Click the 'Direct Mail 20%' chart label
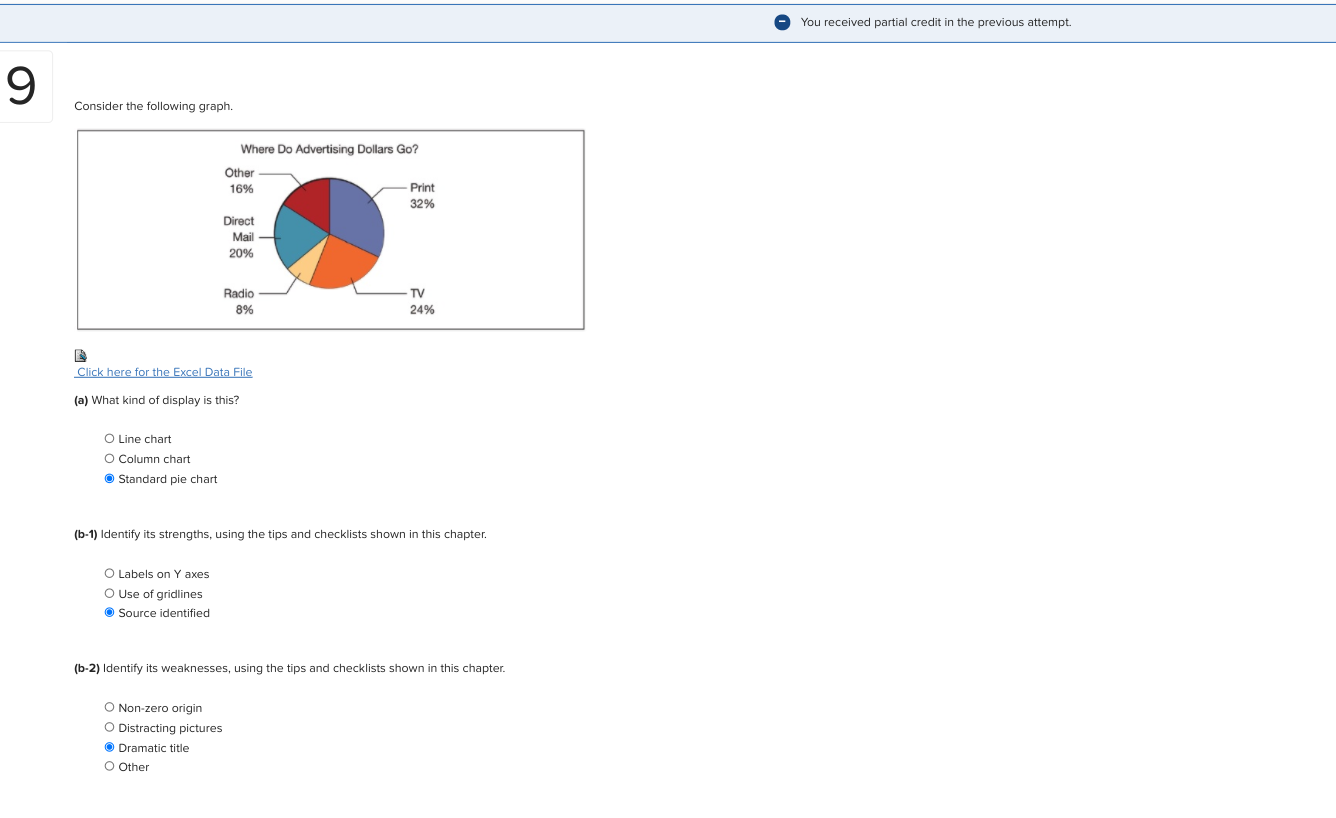Image resolution: width=1336 pixels, height=818 pixels. point(239,237)
